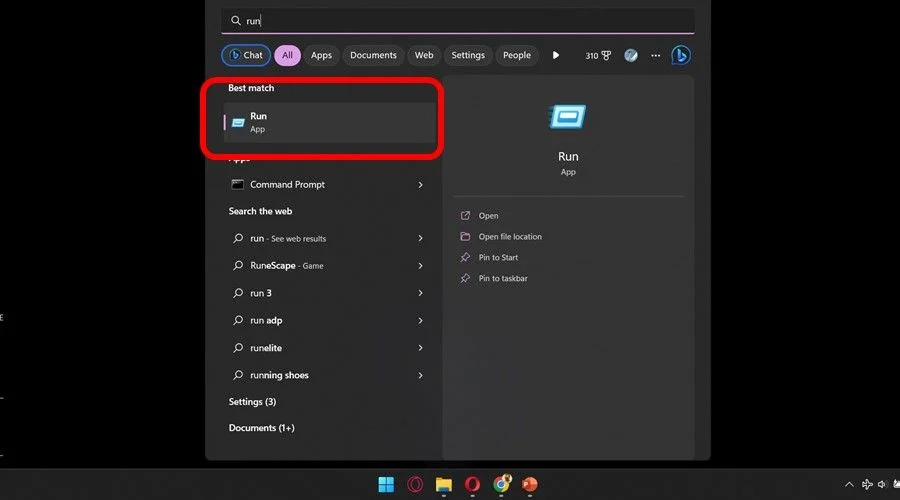The width and height of the screenshot is (900, 500).
Task: Switch to the Apps filter tab
Action: pos(321,55)
